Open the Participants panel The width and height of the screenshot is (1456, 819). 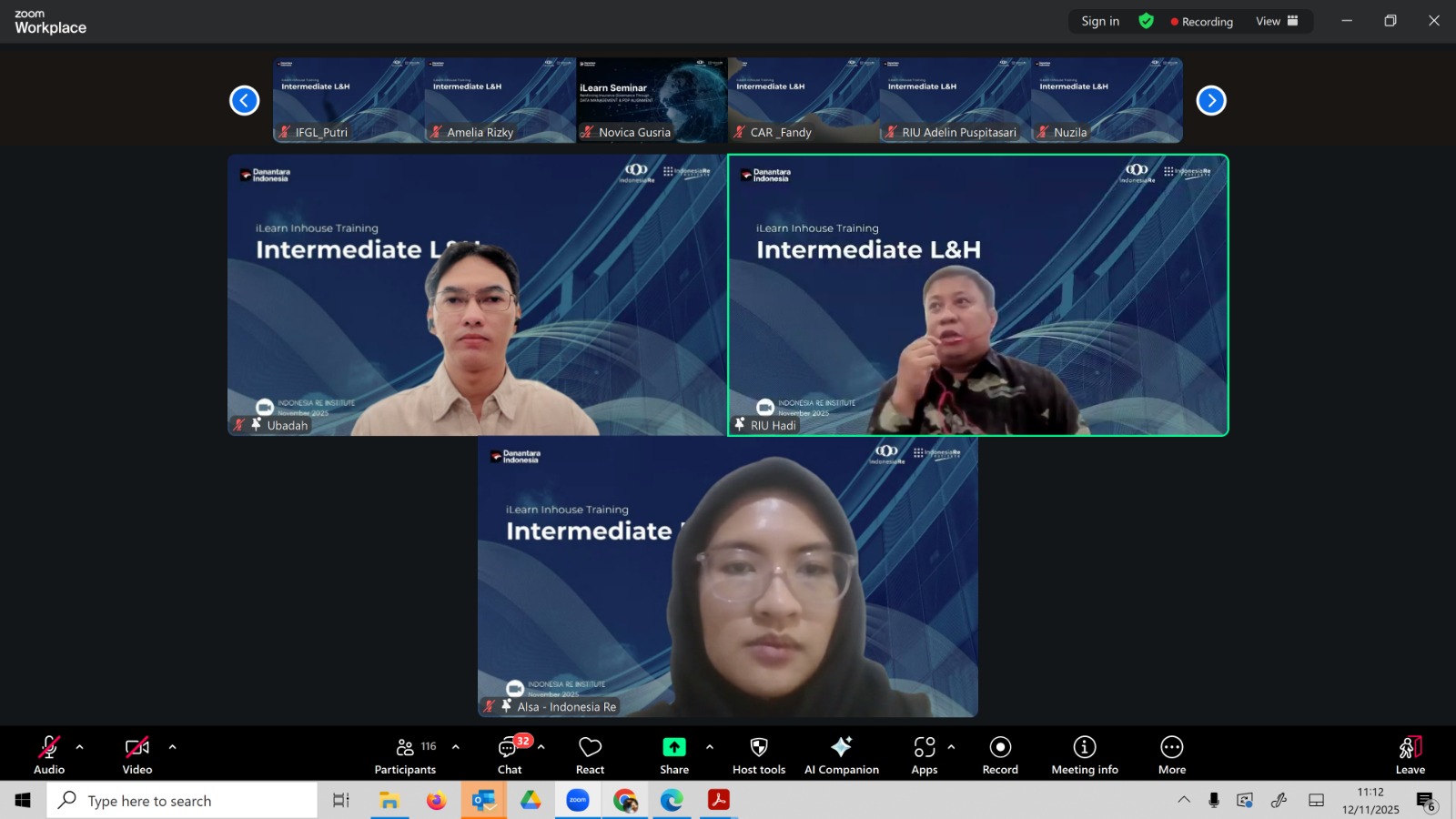(x=405, y=754)
